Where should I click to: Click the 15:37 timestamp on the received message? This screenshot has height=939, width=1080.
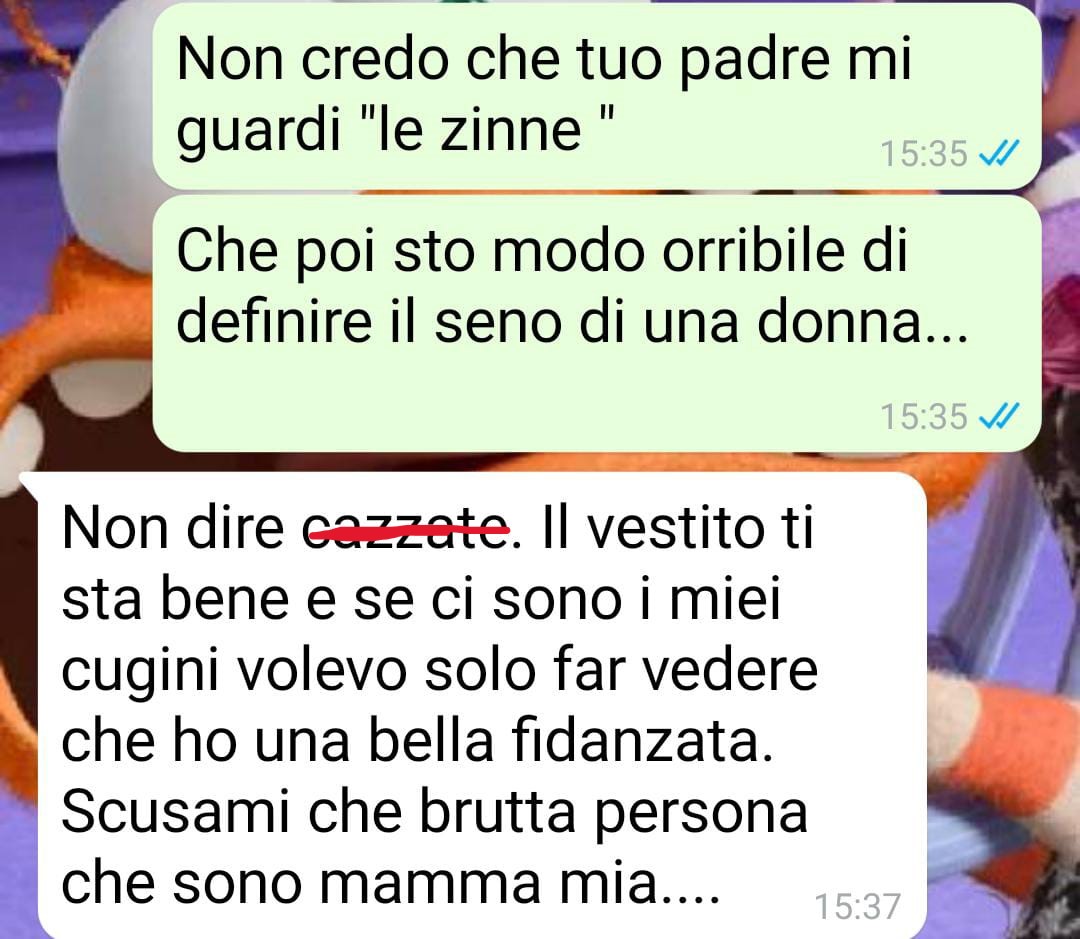tap(857, 906)
